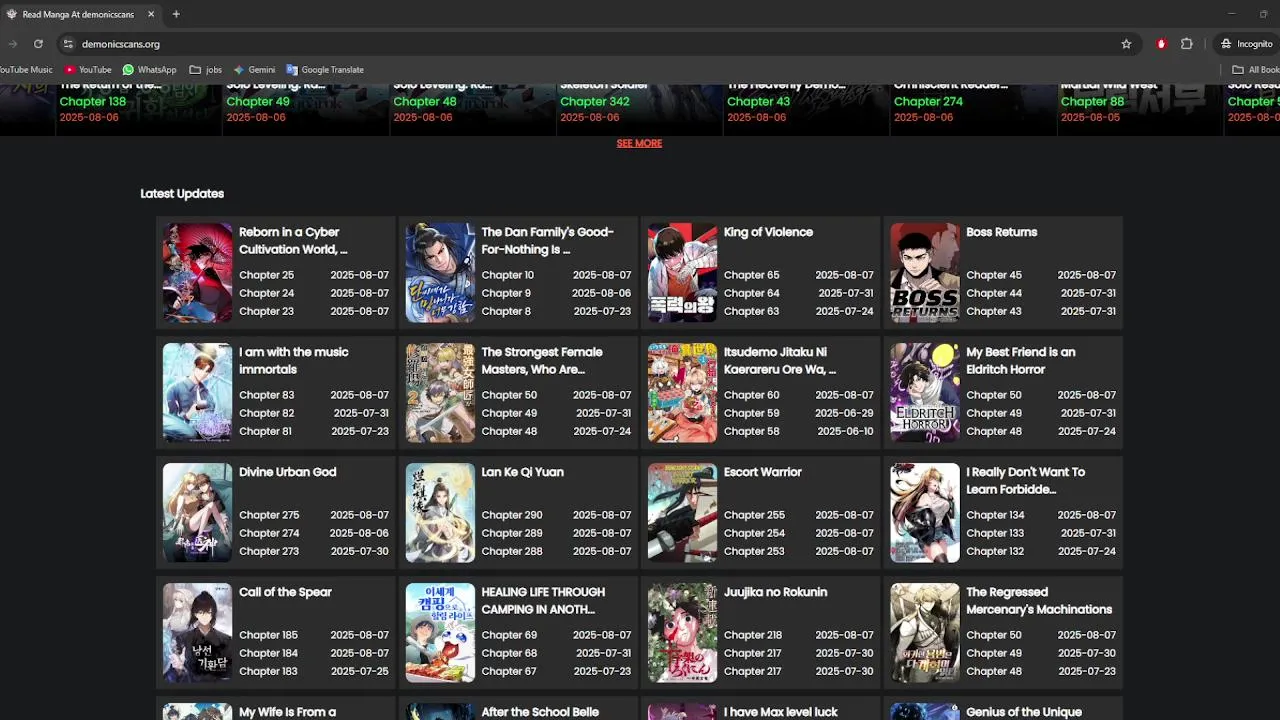
Task: Open Chapter 342 in the top carousel
Action: [x=595, y=101]
